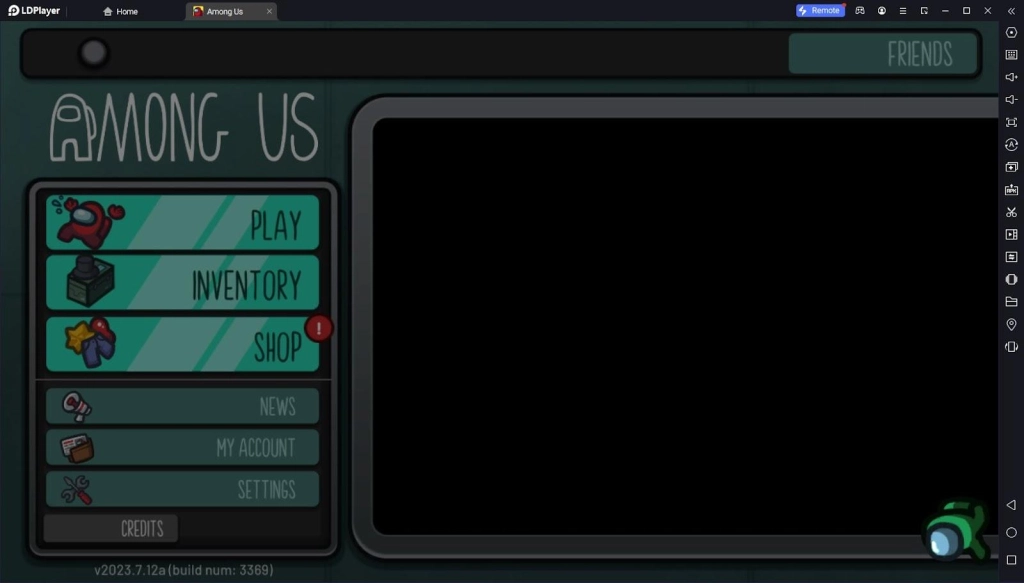Click the Android back triangle button
The image size is (1024, 583).
pos(1011,505)
